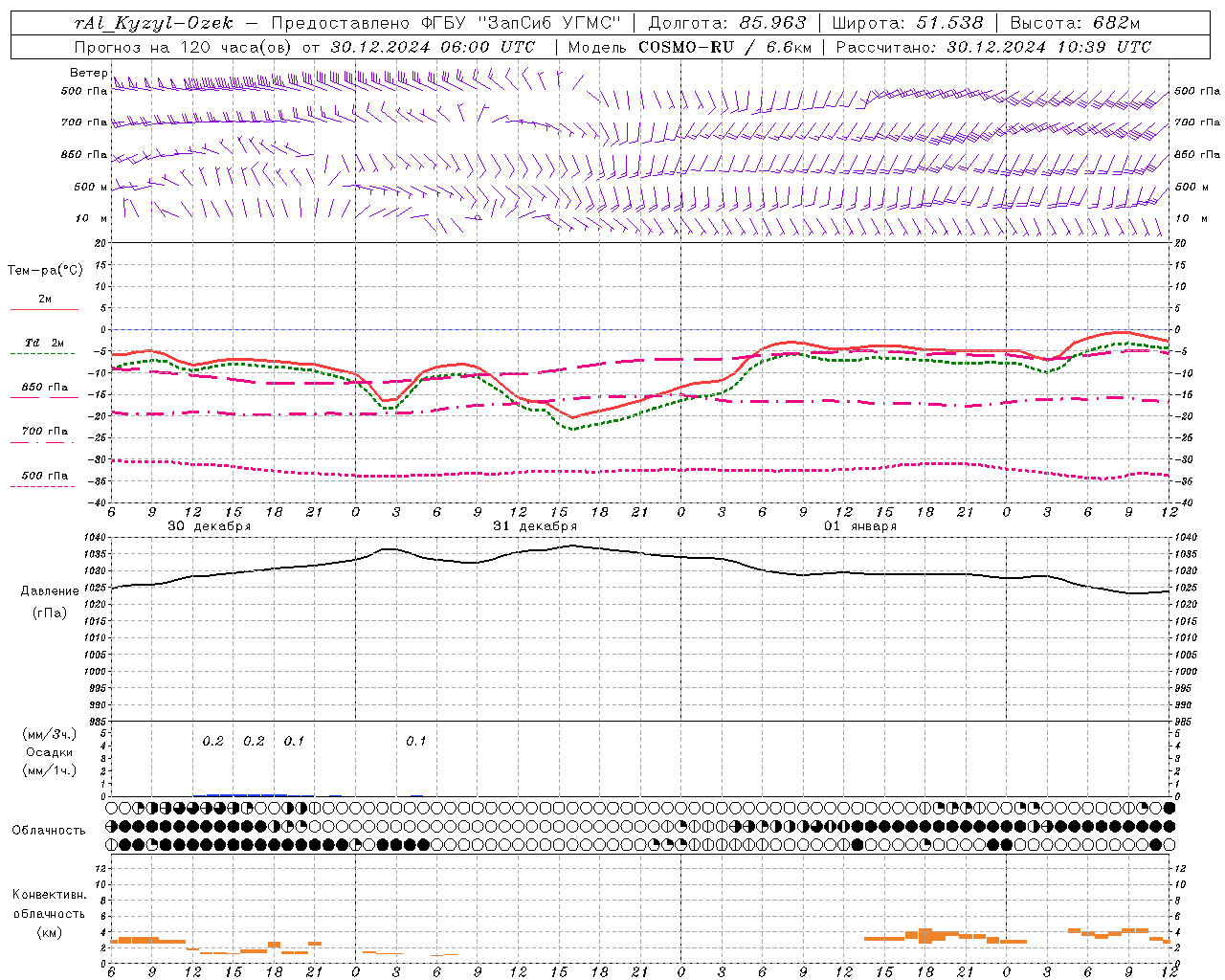The width and height of the screenshot is (1225, 980).
Task: Click the Ветер wind panel label
Action: pos(89,73)
